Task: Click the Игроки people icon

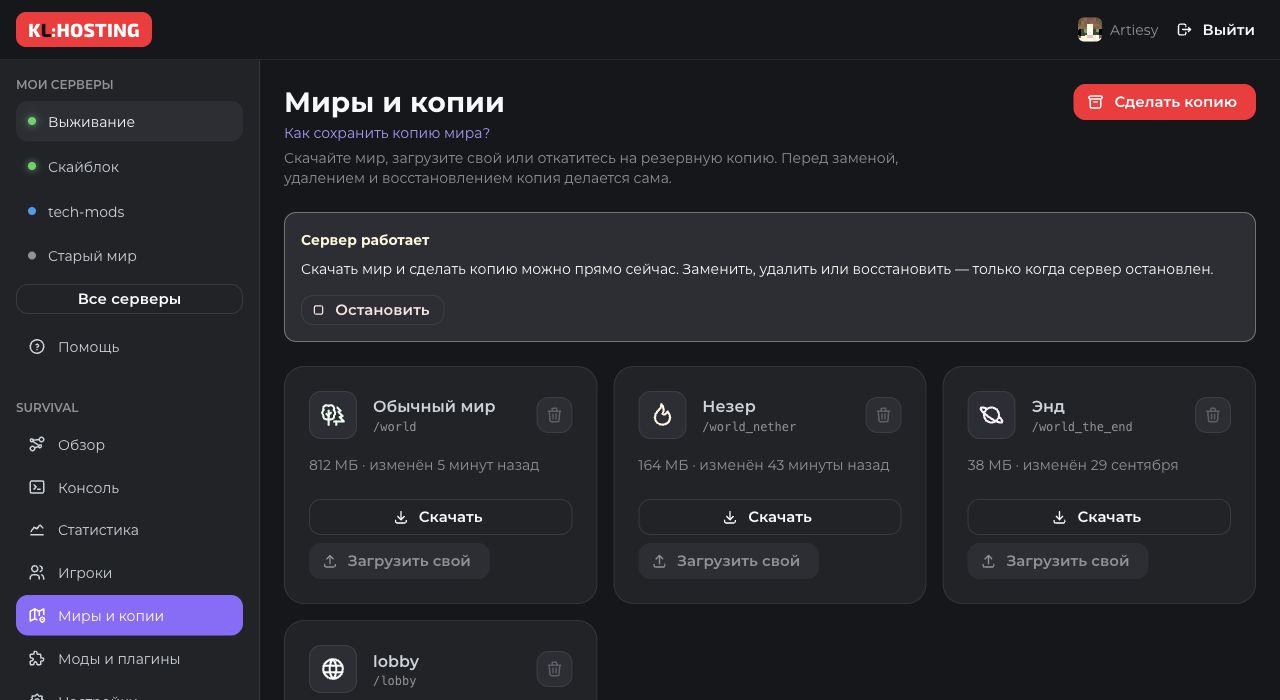Action: 37,573
